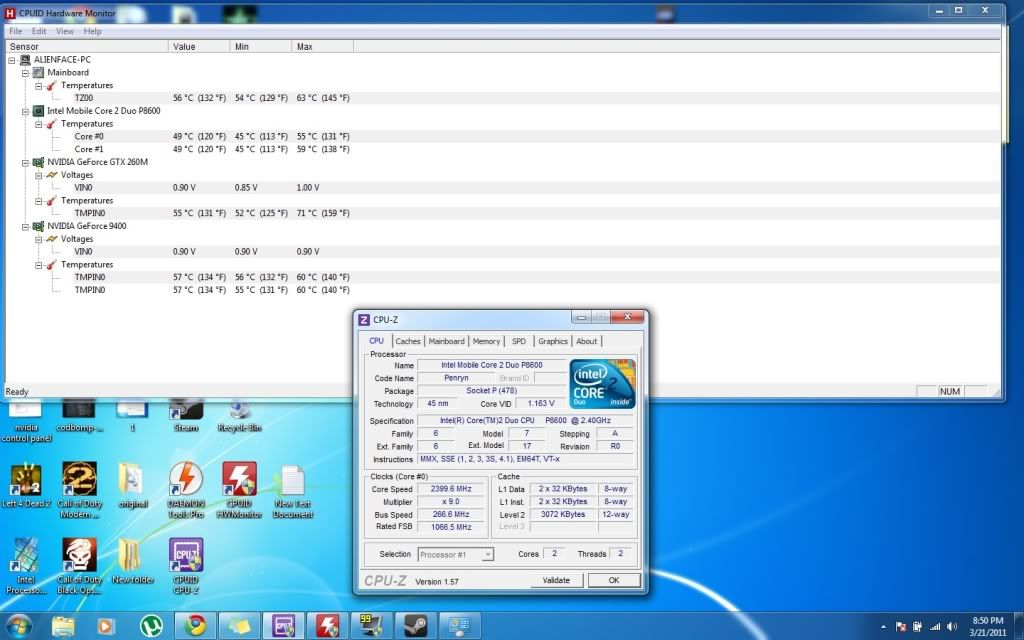Viewport: 1024px width, 640px height.
Task: Click the Intel Core 2 logo in CPU-Z
Action: point(601,383)
